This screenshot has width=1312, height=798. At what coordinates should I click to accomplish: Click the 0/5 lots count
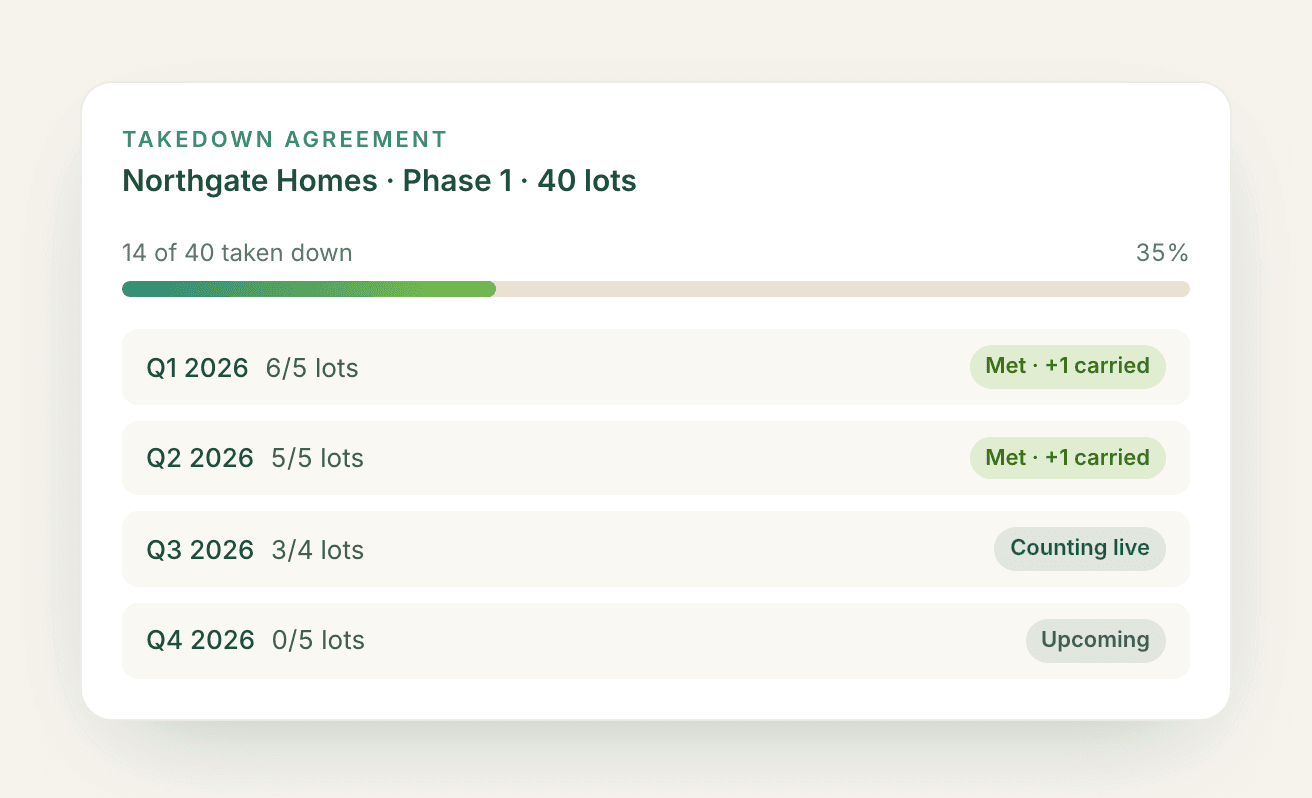318,641
